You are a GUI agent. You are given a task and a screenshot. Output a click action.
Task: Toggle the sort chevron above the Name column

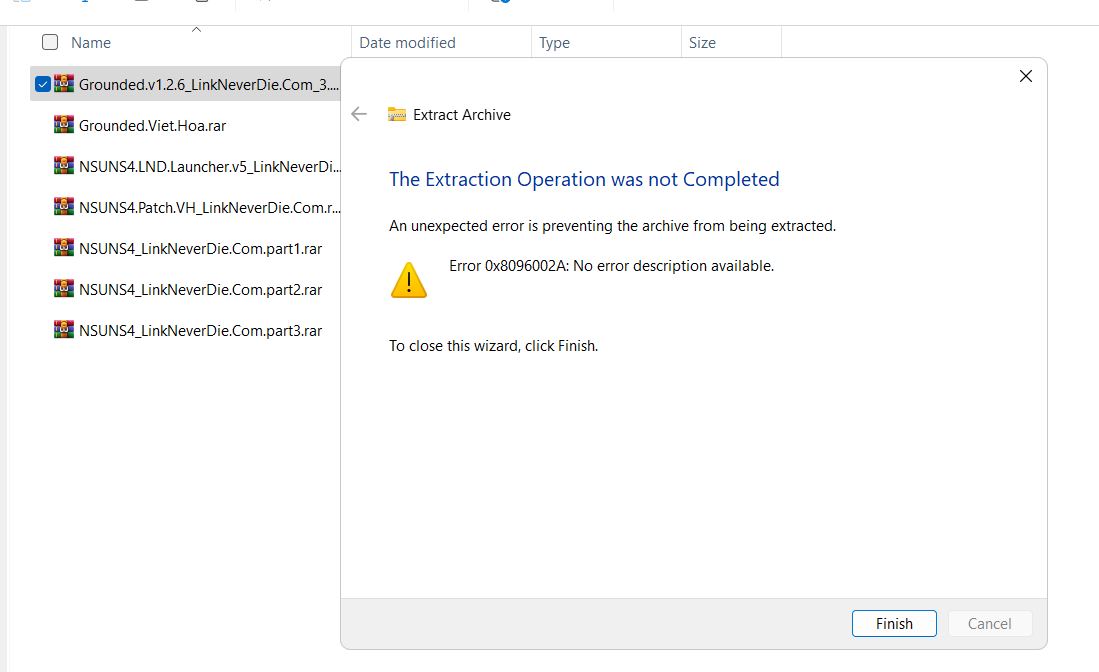point(196,29)
